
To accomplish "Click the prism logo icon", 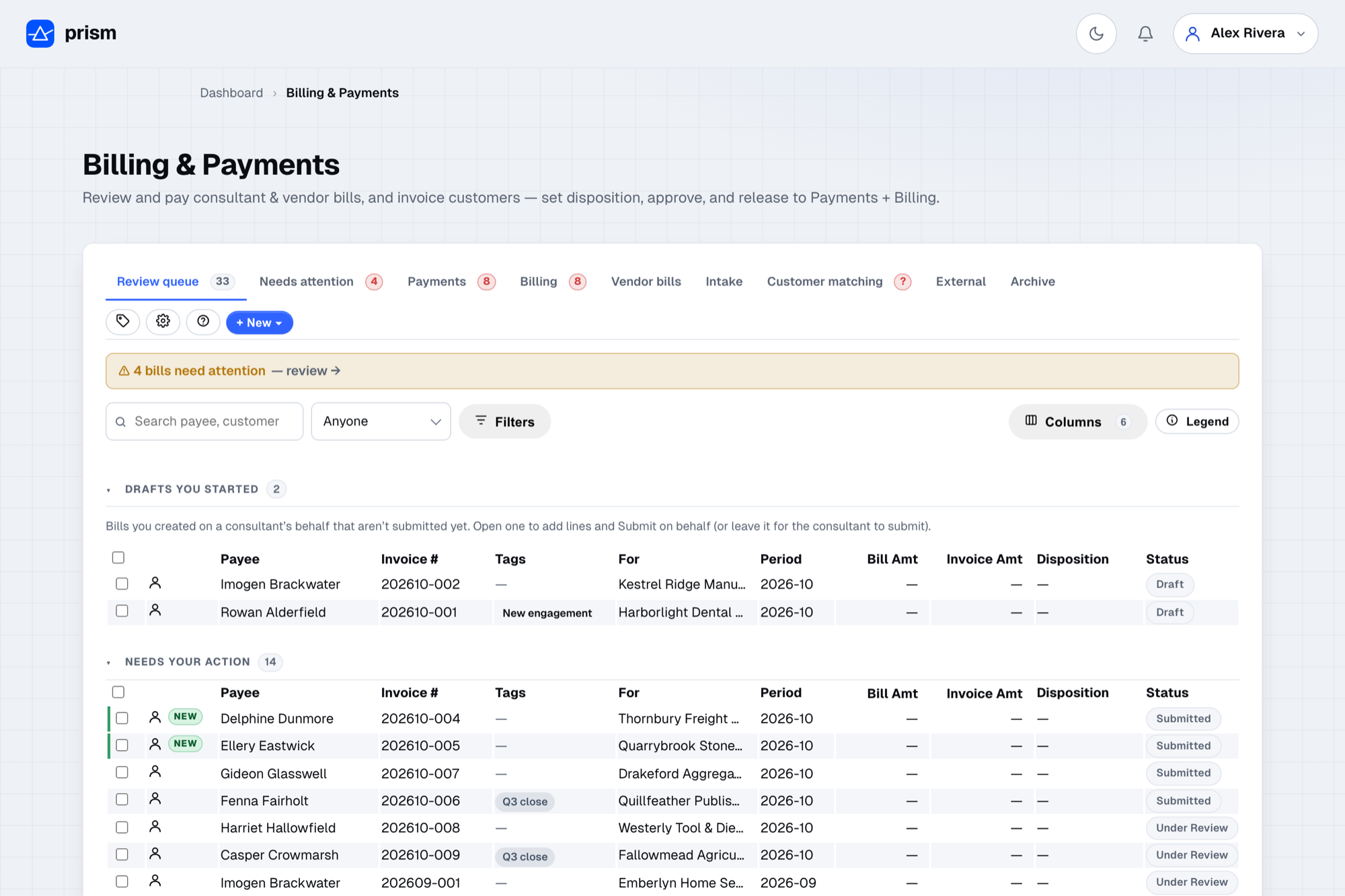I will [x=40, y=33].
